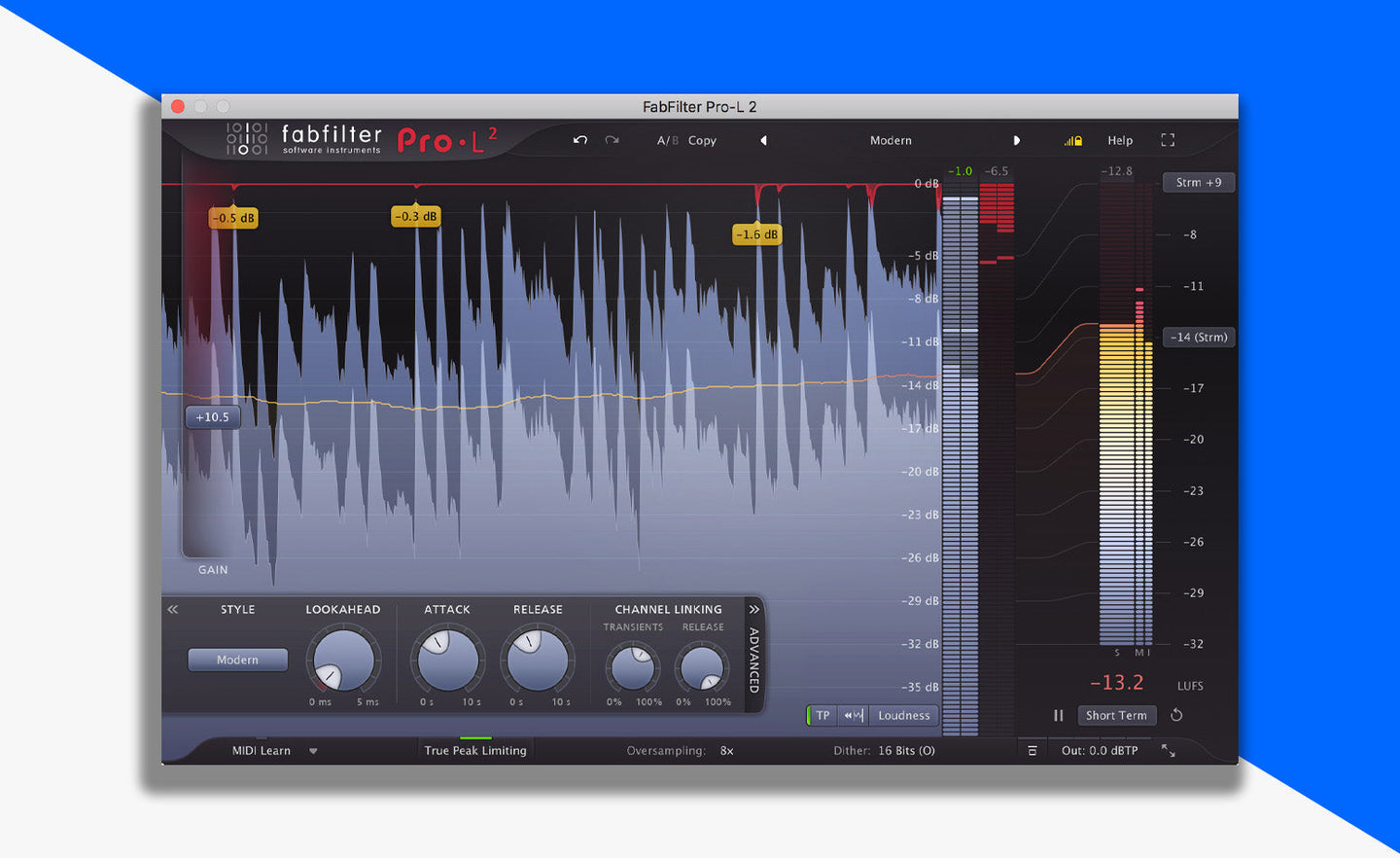
Task: Adjust the Attack knob
Action: [447, 660]
